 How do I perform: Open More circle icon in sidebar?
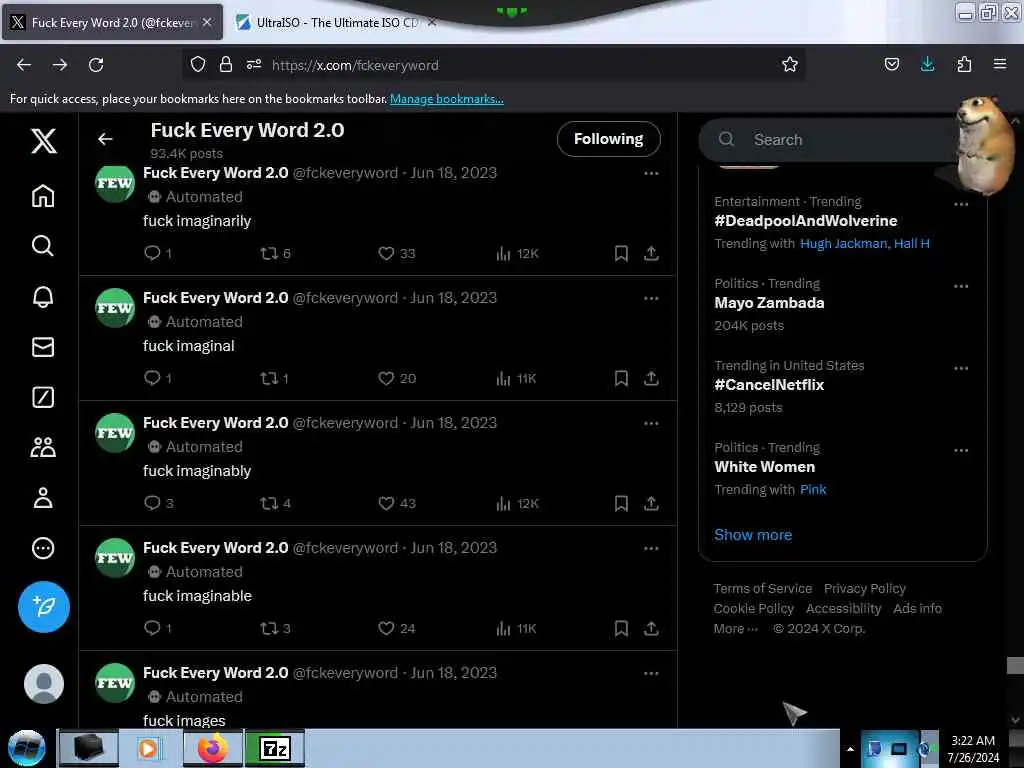(43, 548)
